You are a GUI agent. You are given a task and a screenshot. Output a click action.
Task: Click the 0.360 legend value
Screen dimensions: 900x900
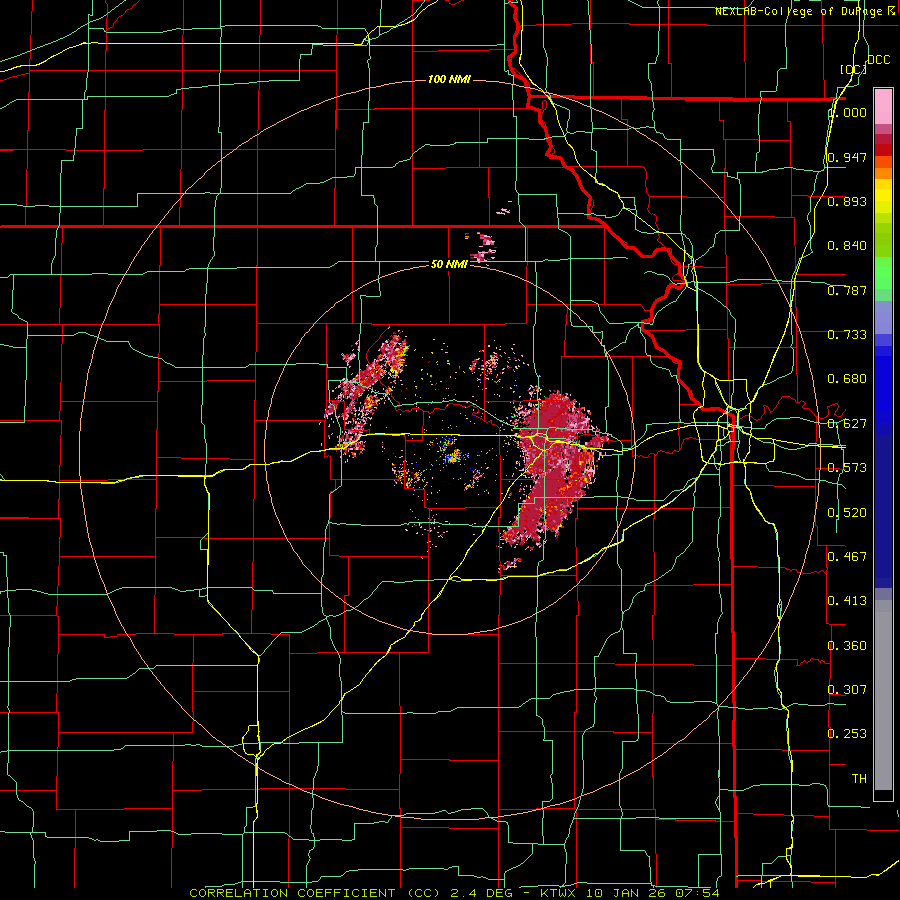click(847, 646)
